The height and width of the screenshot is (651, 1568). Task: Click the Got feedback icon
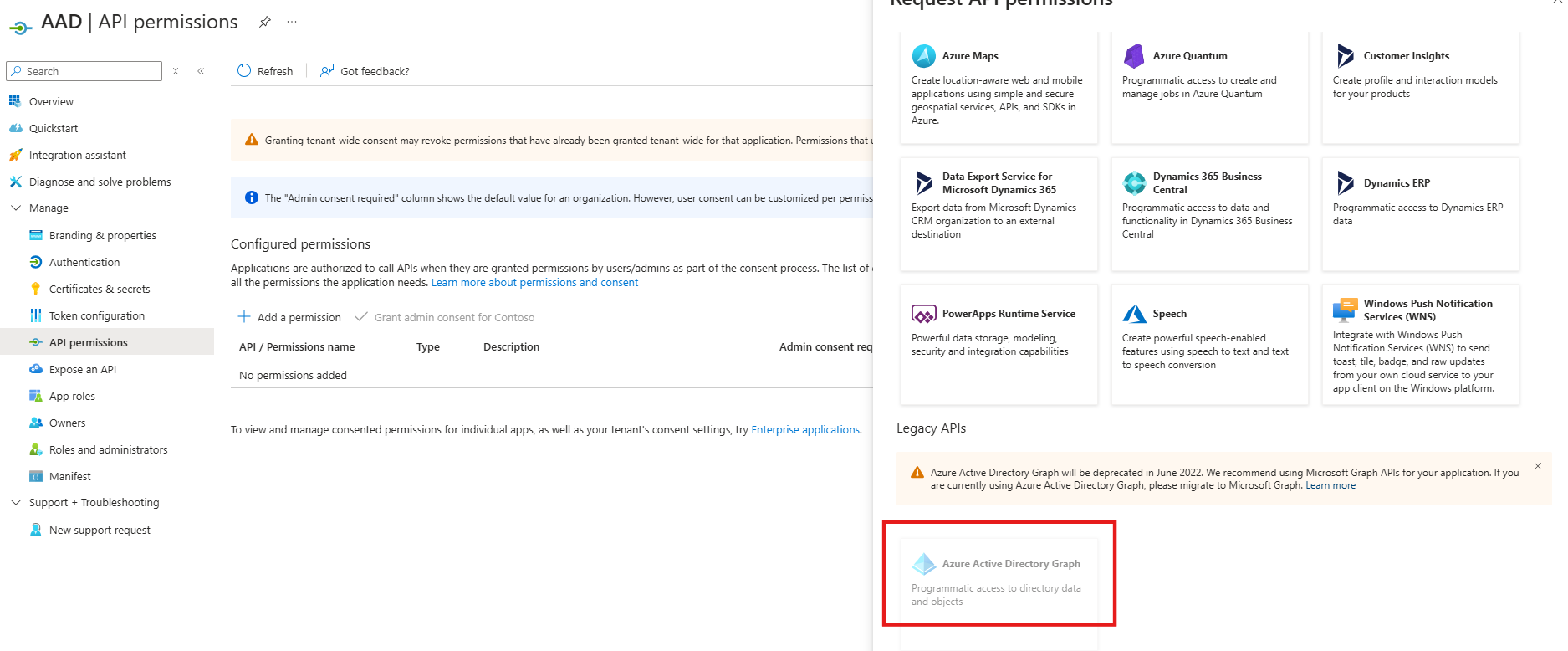click(x=327, y=70)
